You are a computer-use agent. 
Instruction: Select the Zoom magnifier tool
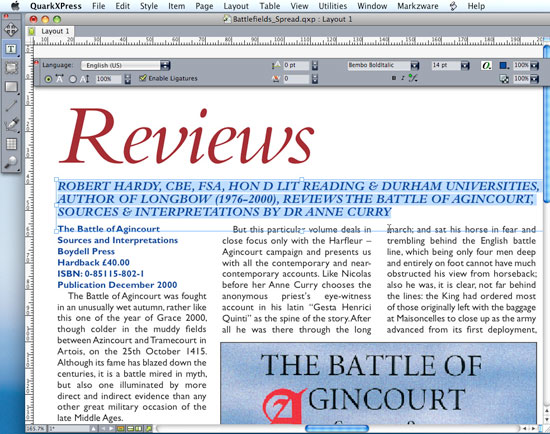(11, 162)
